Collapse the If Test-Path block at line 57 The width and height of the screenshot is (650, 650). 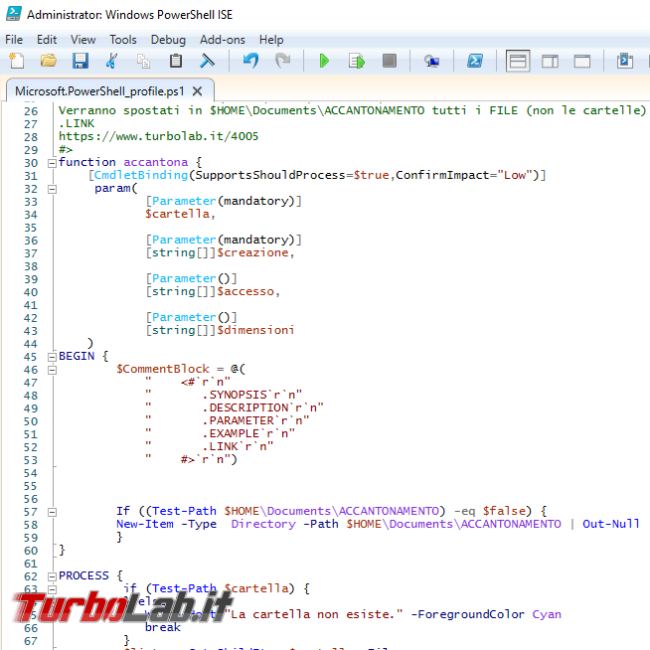point(52,512)
